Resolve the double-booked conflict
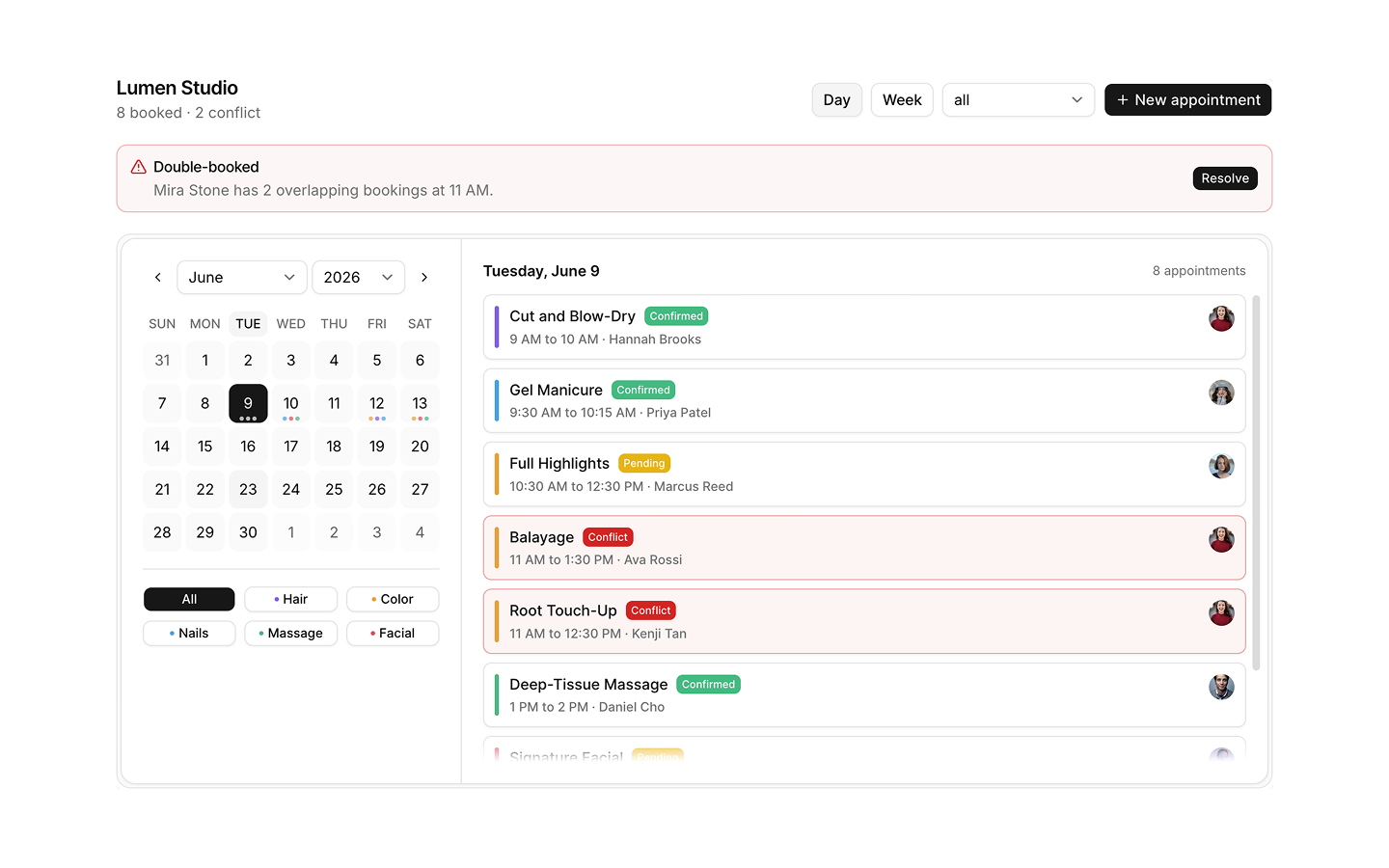Viewport: 1389px width, 868px height. [1225, 178]
